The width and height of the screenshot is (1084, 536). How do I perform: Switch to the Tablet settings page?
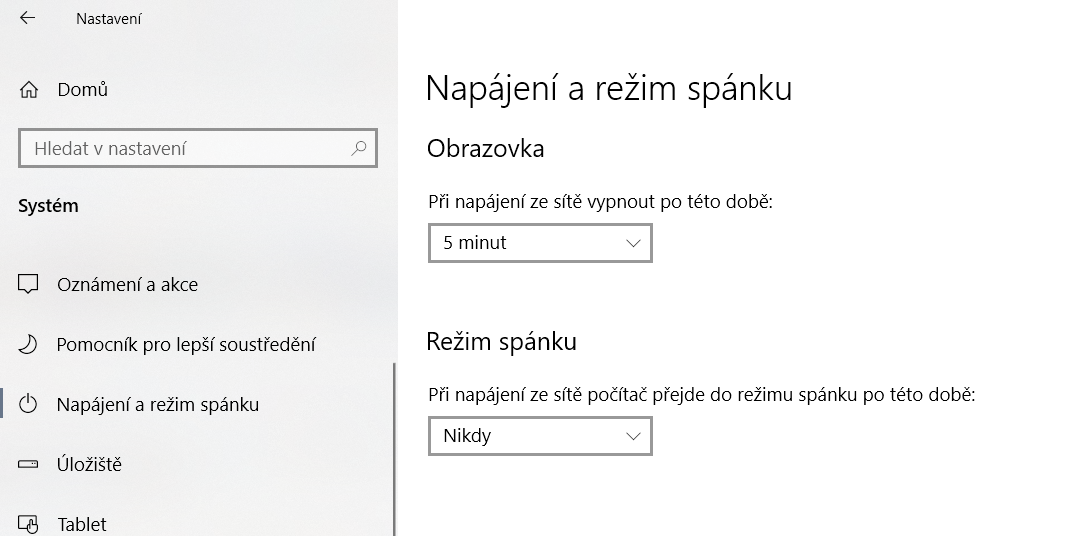[x=82, y=523]
